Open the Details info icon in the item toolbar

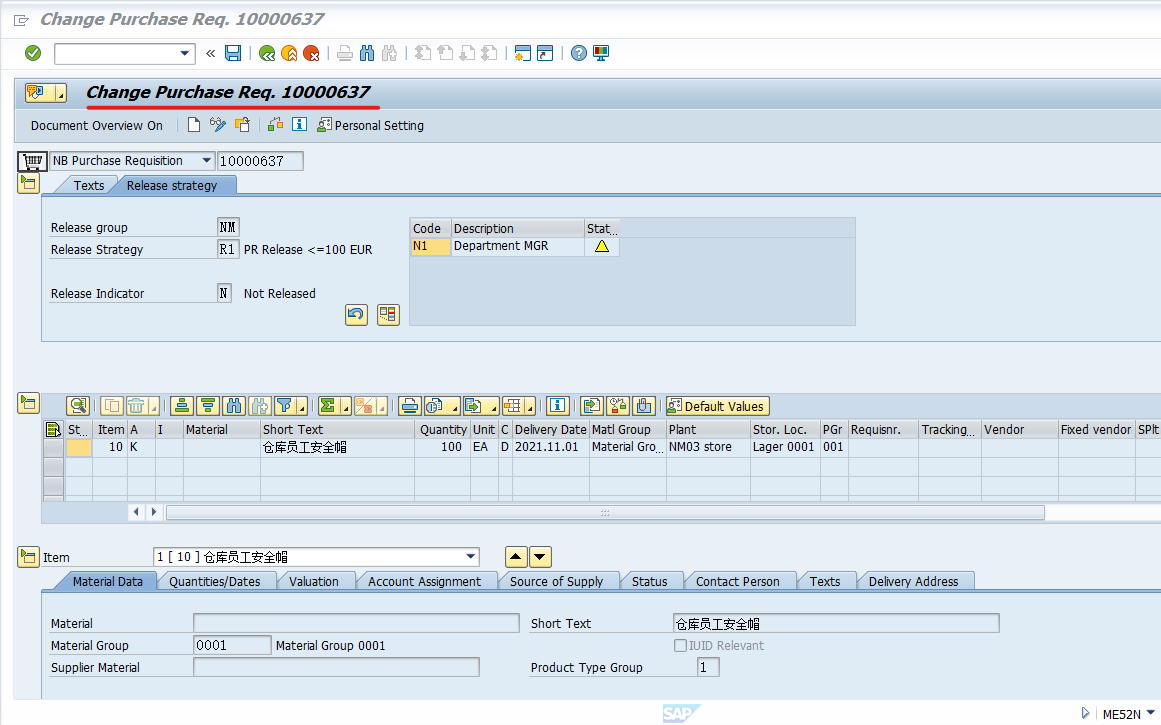(556, 406)
